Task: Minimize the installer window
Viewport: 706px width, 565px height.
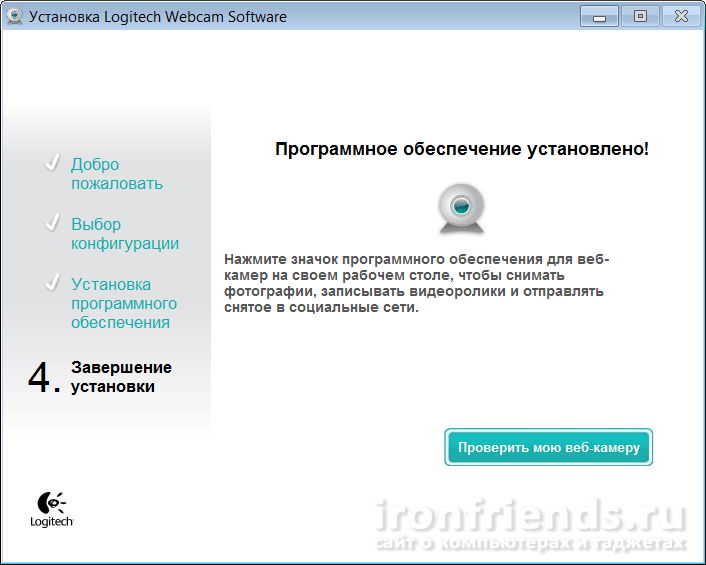Action: click(599, 17)
